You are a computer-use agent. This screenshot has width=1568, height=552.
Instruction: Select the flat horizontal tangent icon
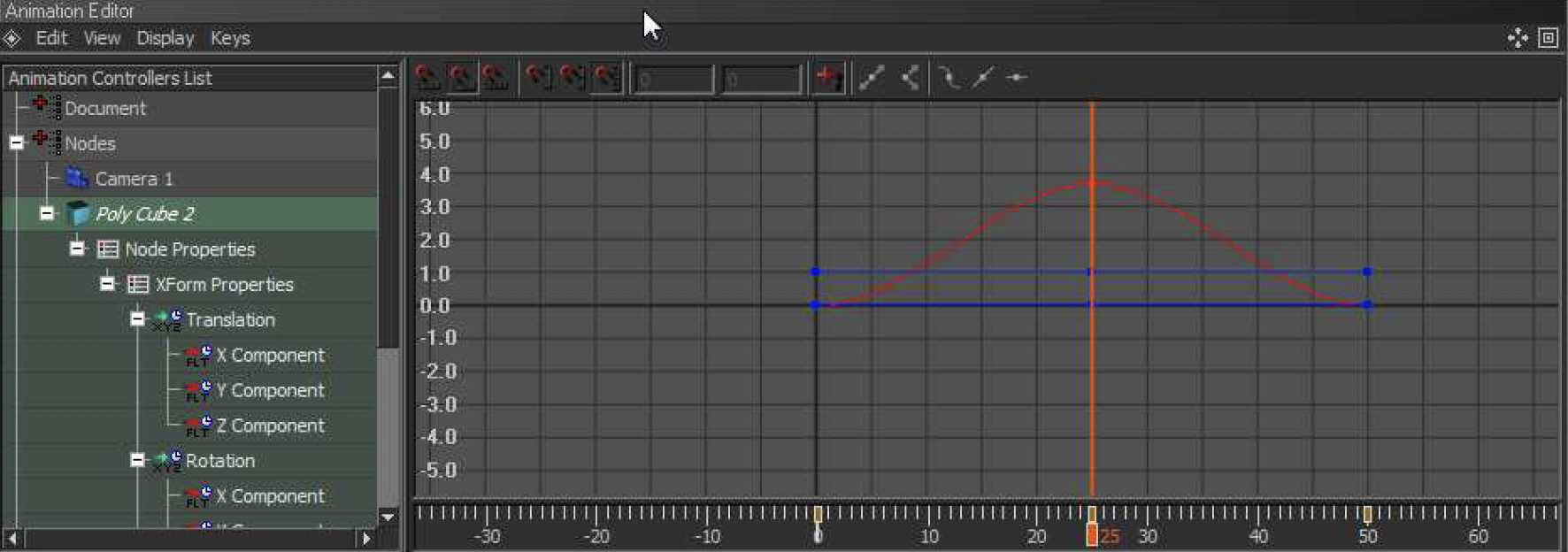[1017, 78]
